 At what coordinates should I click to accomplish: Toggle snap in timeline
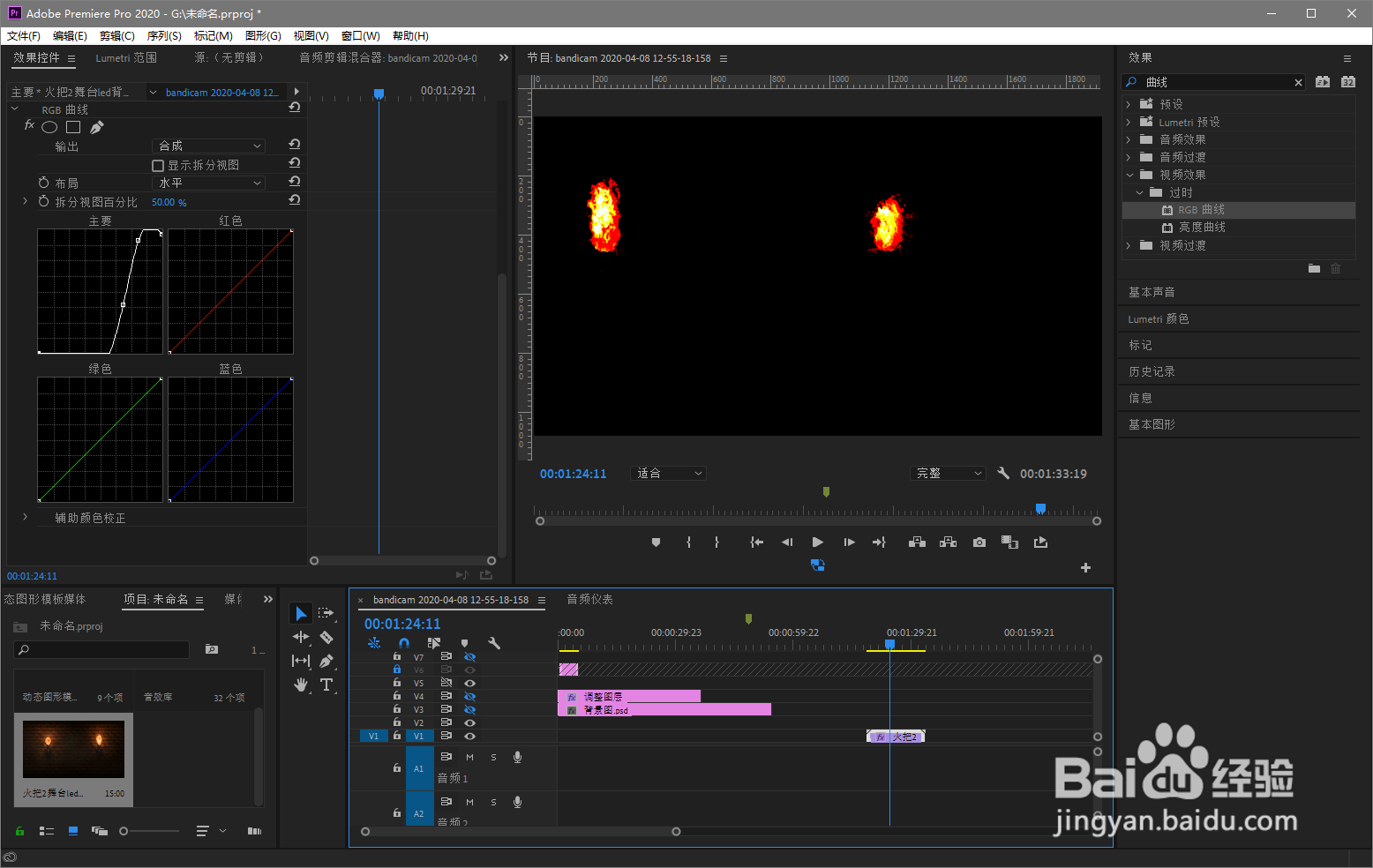tap(404, 643)
